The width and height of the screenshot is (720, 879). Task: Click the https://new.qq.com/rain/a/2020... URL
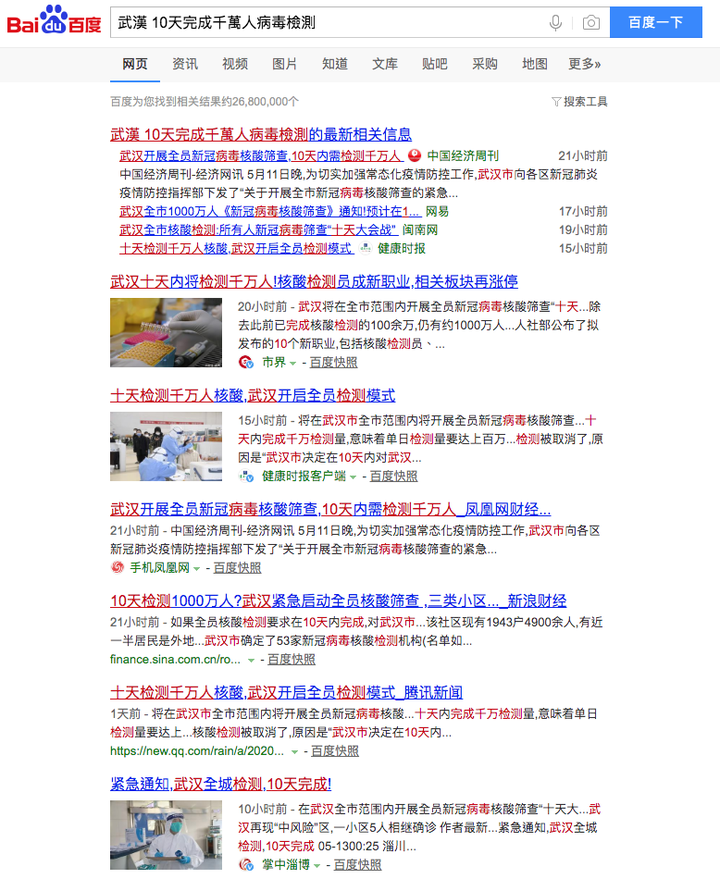pyautogui.click(x=197, y=751)
